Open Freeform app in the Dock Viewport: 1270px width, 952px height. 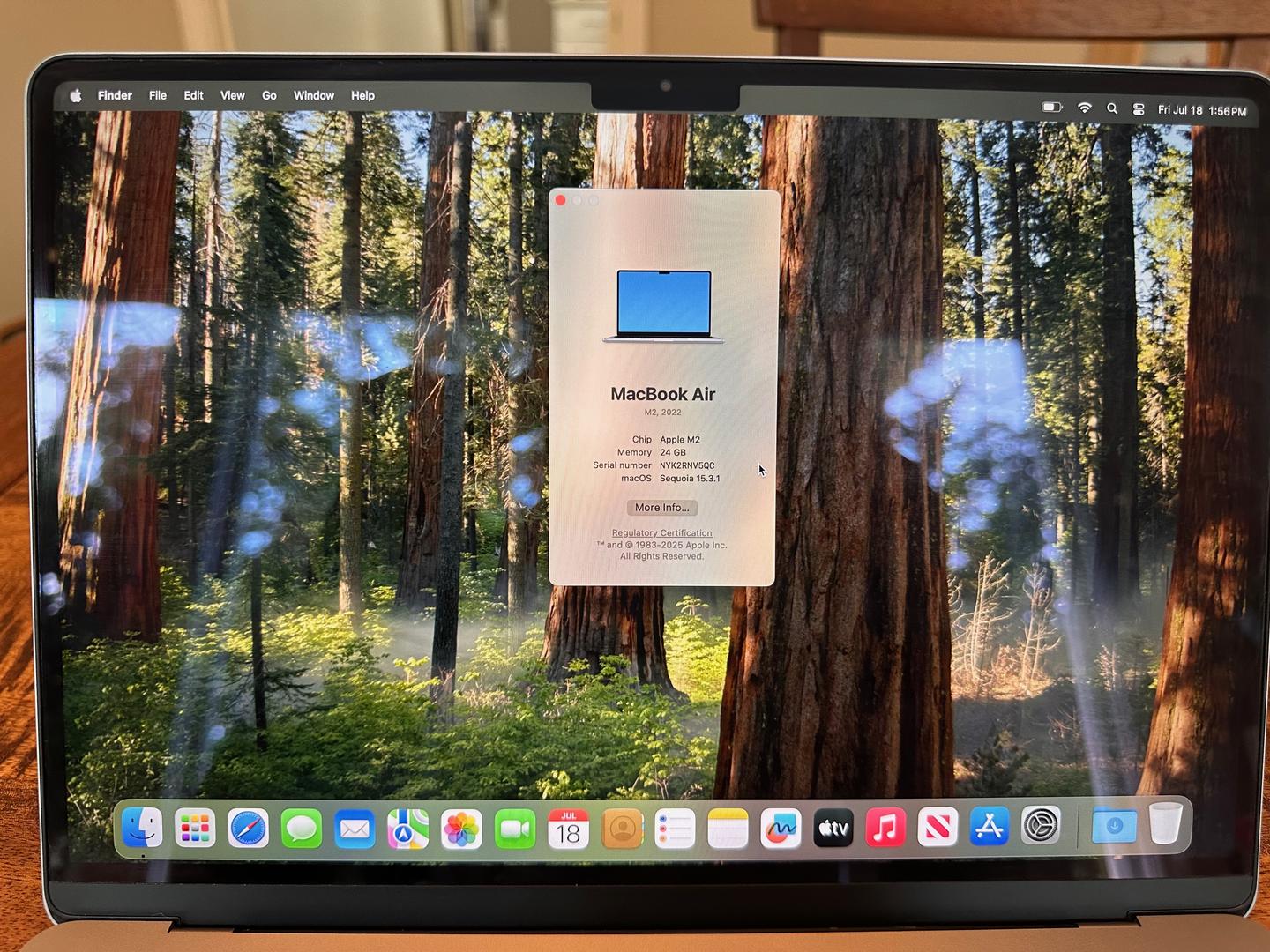[781, 829]
